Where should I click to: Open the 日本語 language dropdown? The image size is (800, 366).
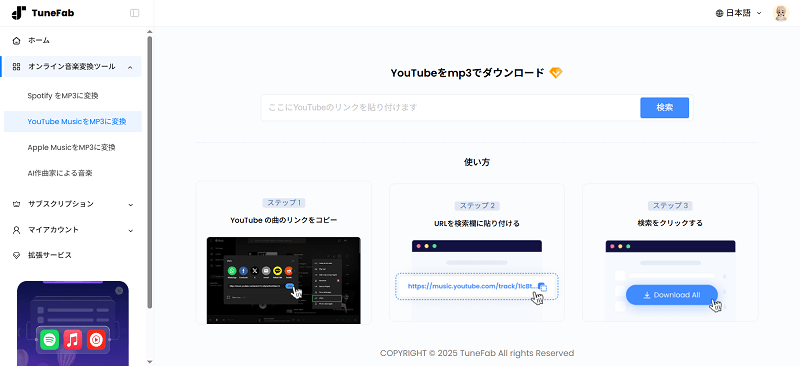coord(739,13)
